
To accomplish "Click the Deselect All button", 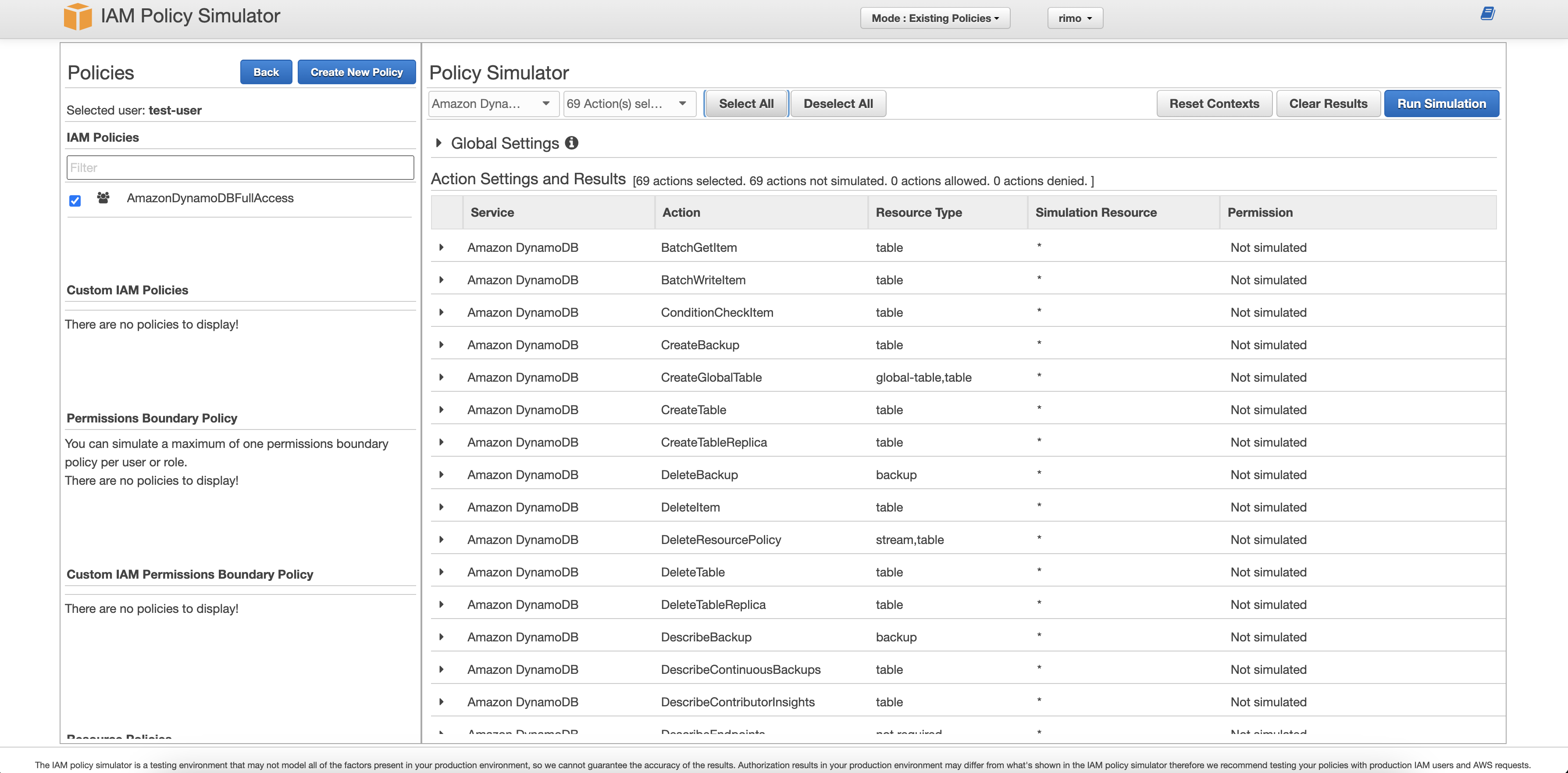I will (x=837, y=104).
